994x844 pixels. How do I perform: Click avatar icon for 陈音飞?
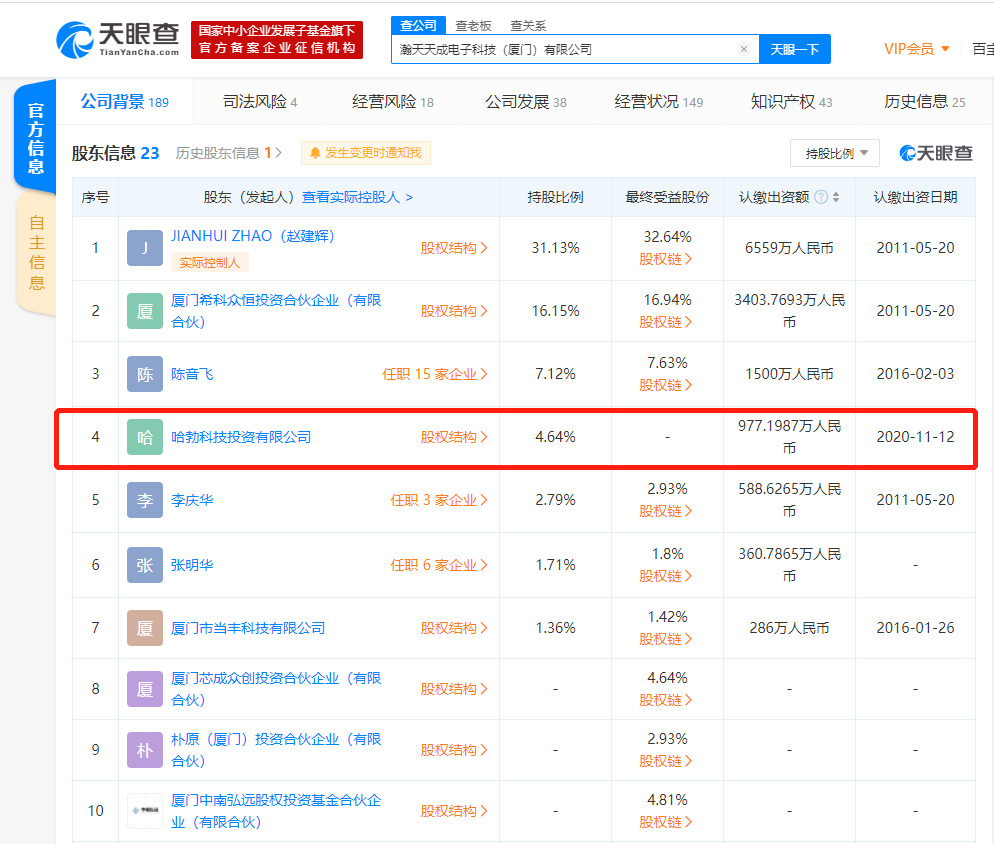pos(145,374)
